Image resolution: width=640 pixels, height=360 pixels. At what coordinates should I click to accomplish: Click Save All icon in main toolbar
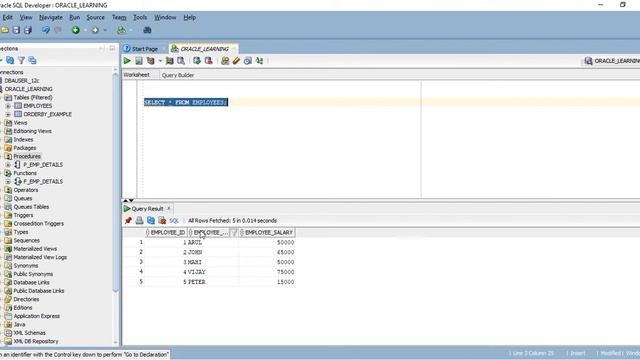(28, 30)
